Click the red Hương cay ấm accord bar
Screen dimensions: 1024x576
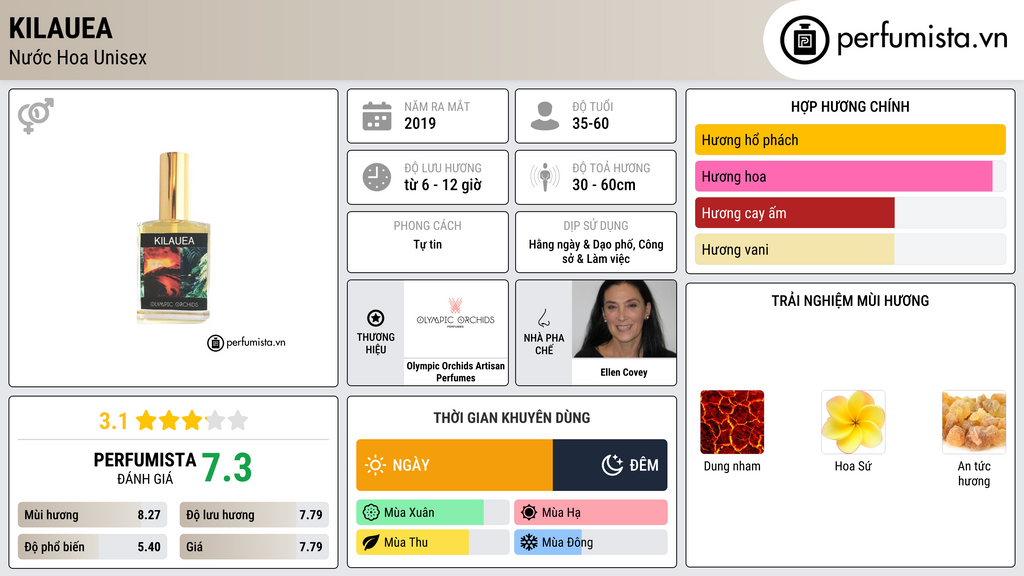(x=850, y=213)
